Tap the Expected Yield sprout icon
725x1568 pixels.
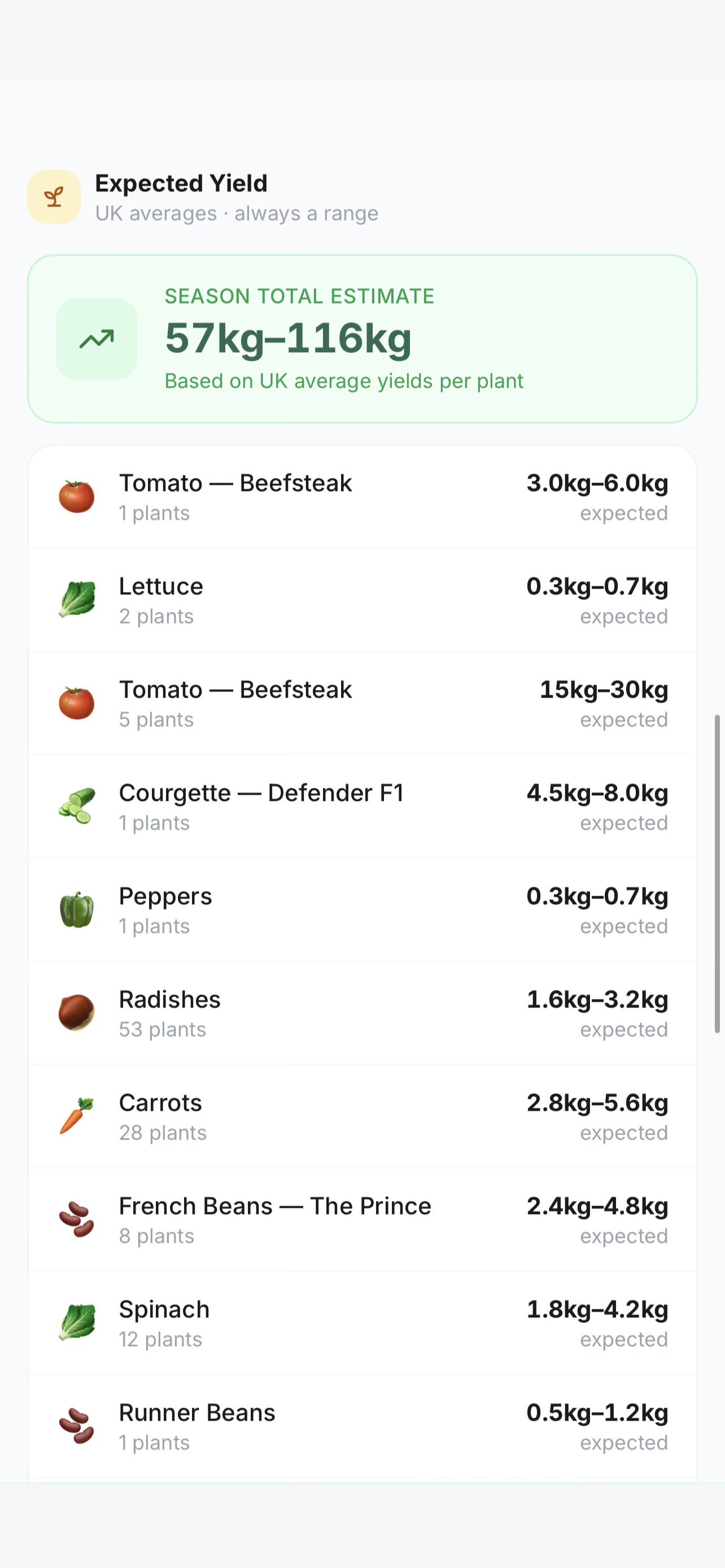[54, 196]
